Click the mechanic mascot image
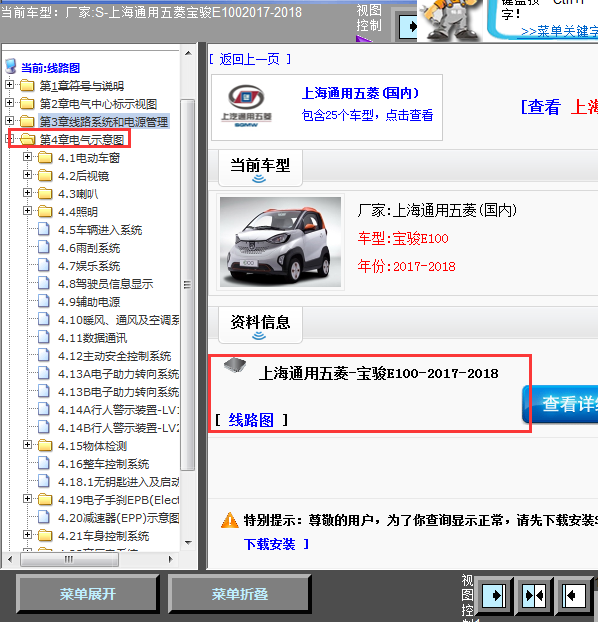This screenshot has width=598, height=622. (x=450, y=20)
